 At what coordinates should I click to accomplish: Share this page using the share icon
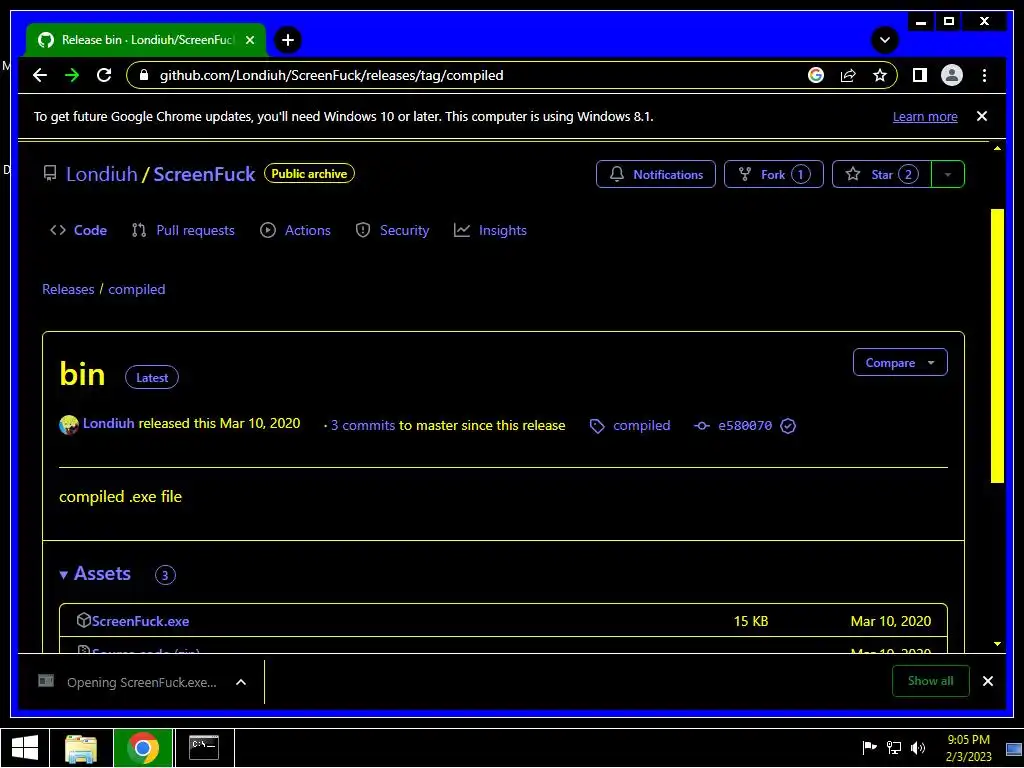848,75
